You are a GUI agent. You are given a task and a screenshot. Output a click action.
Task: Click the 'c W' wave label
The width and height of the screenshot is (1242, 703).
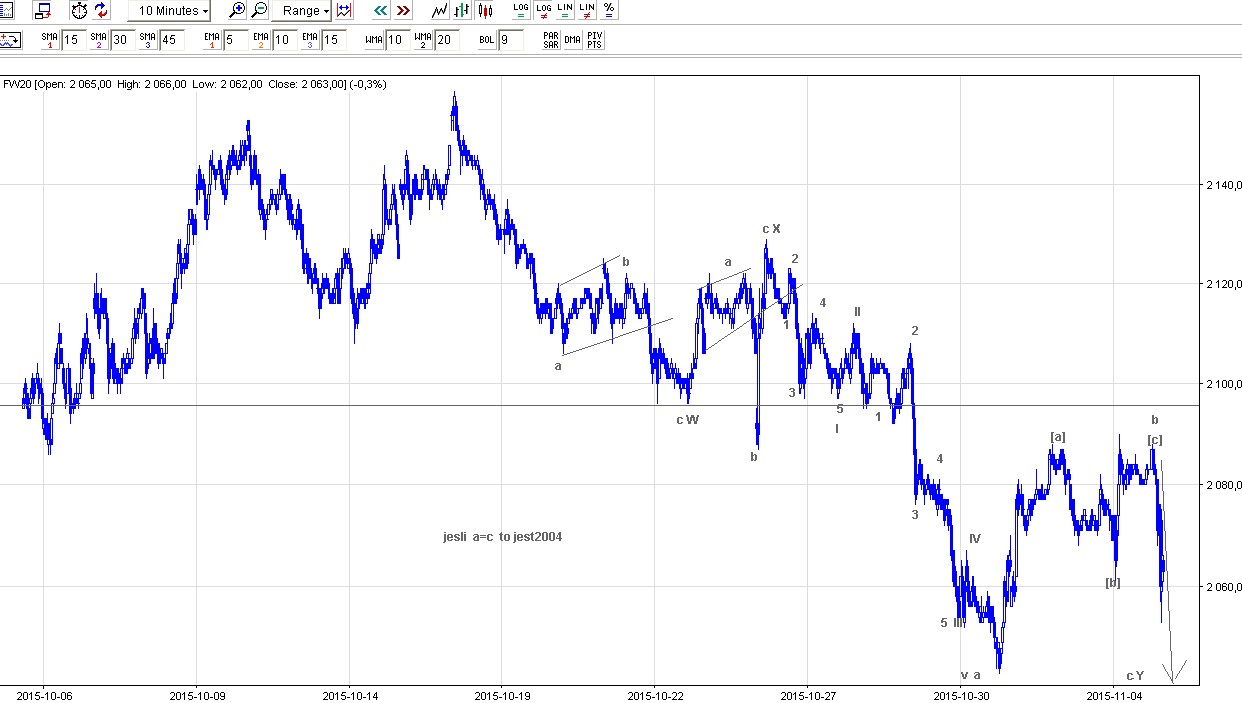[688, 420]
